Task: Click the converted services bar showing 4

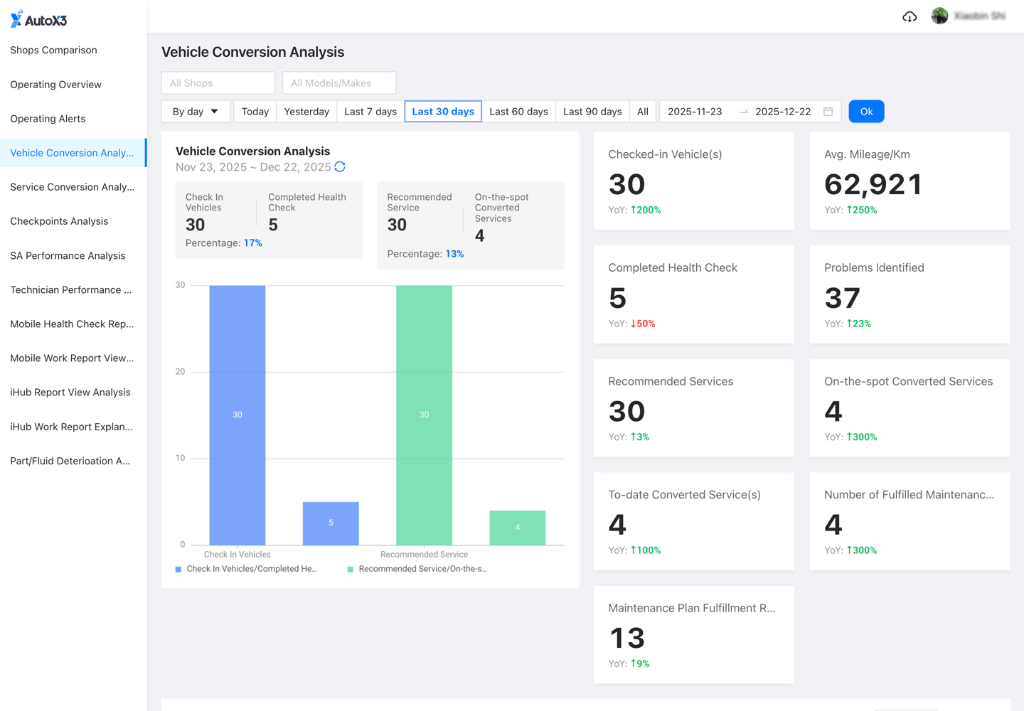Action: [x=517, y=528]
